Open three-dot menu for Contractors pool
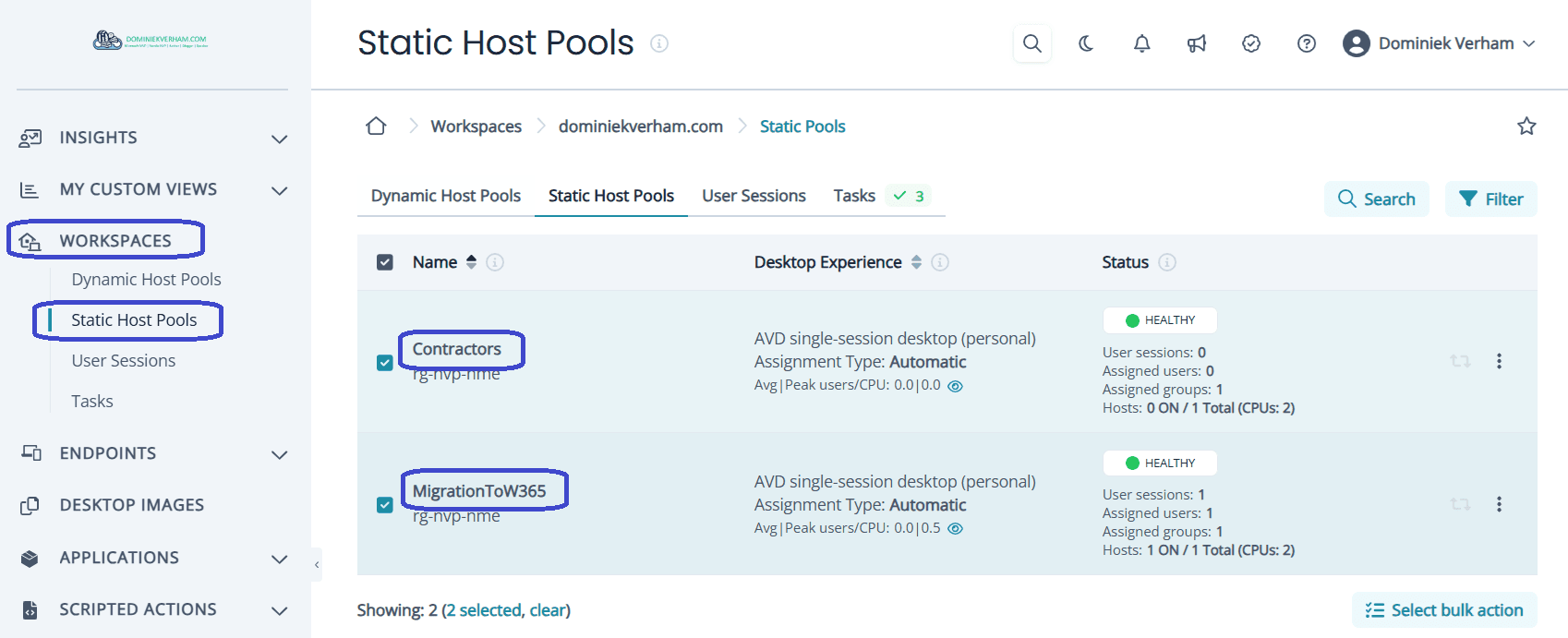 pos(1498,361)
